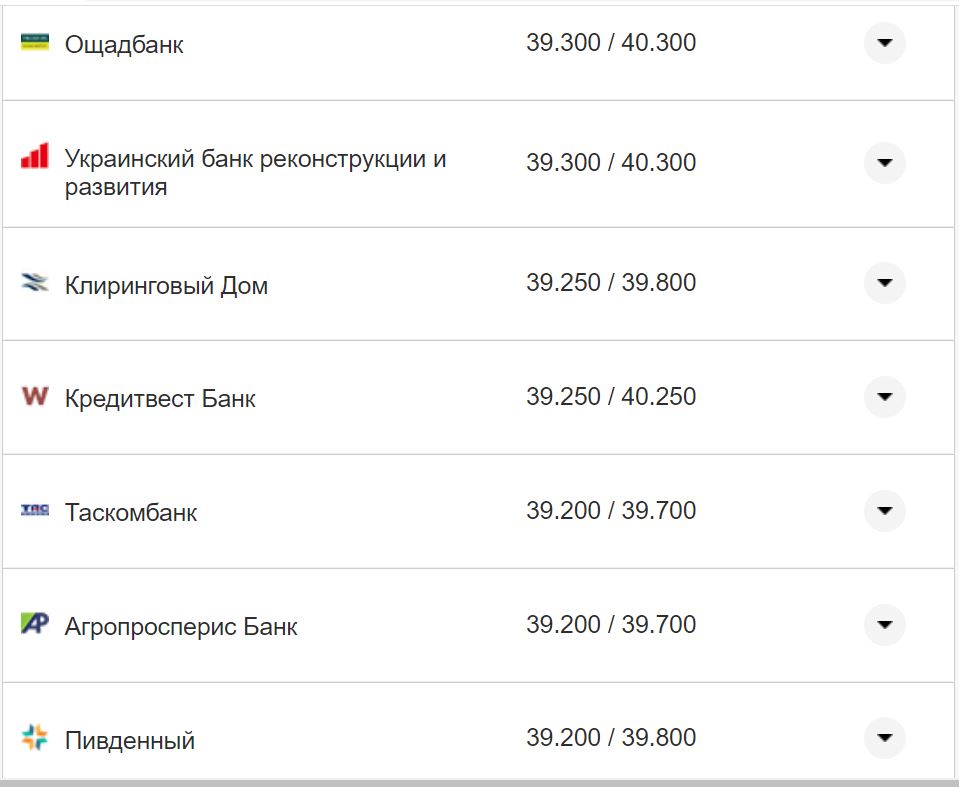This screenshot has height=787, width=959.
Task: Expand details for Украинский банк реконструкции и развития
Action: (x=884, y=161)
